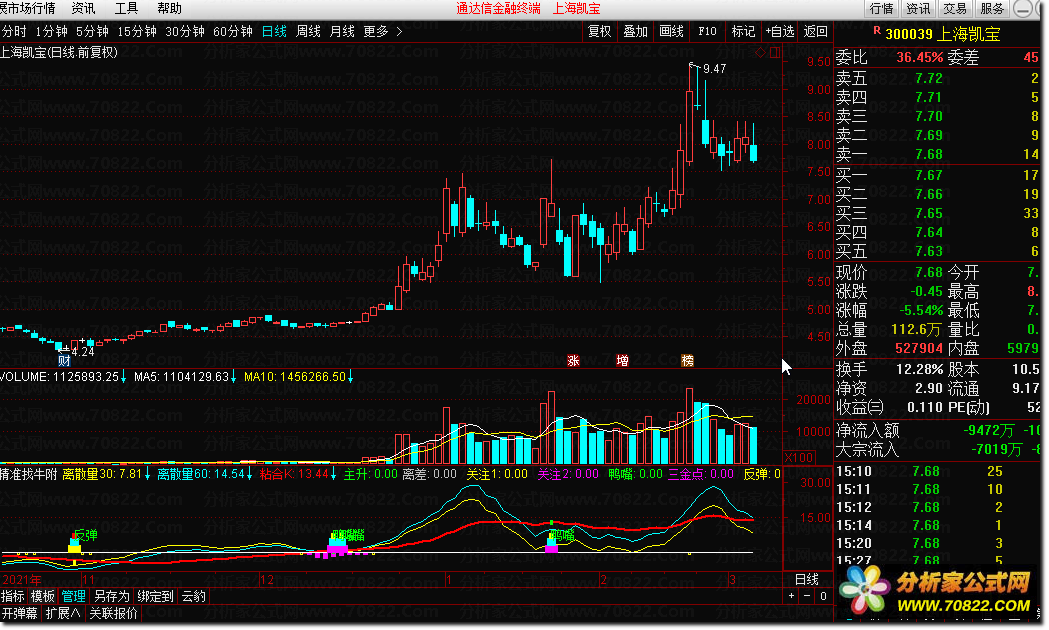
Task: Click the arrow chevron next to 更多
Action: [x=399, y=31]
